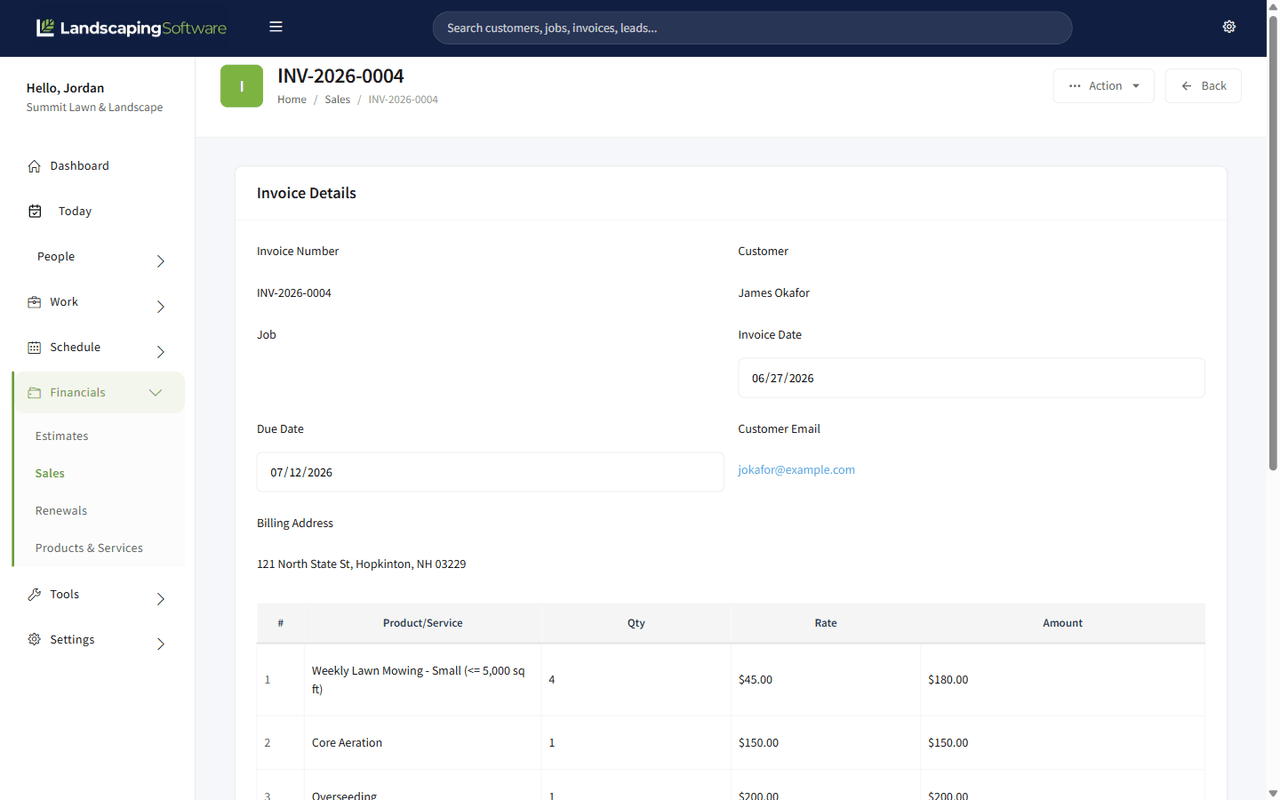The height and width of the screenshot is (800, 1280).
Task: Click the Settings gear icon in sidebar
Action: tap(34, 639)
